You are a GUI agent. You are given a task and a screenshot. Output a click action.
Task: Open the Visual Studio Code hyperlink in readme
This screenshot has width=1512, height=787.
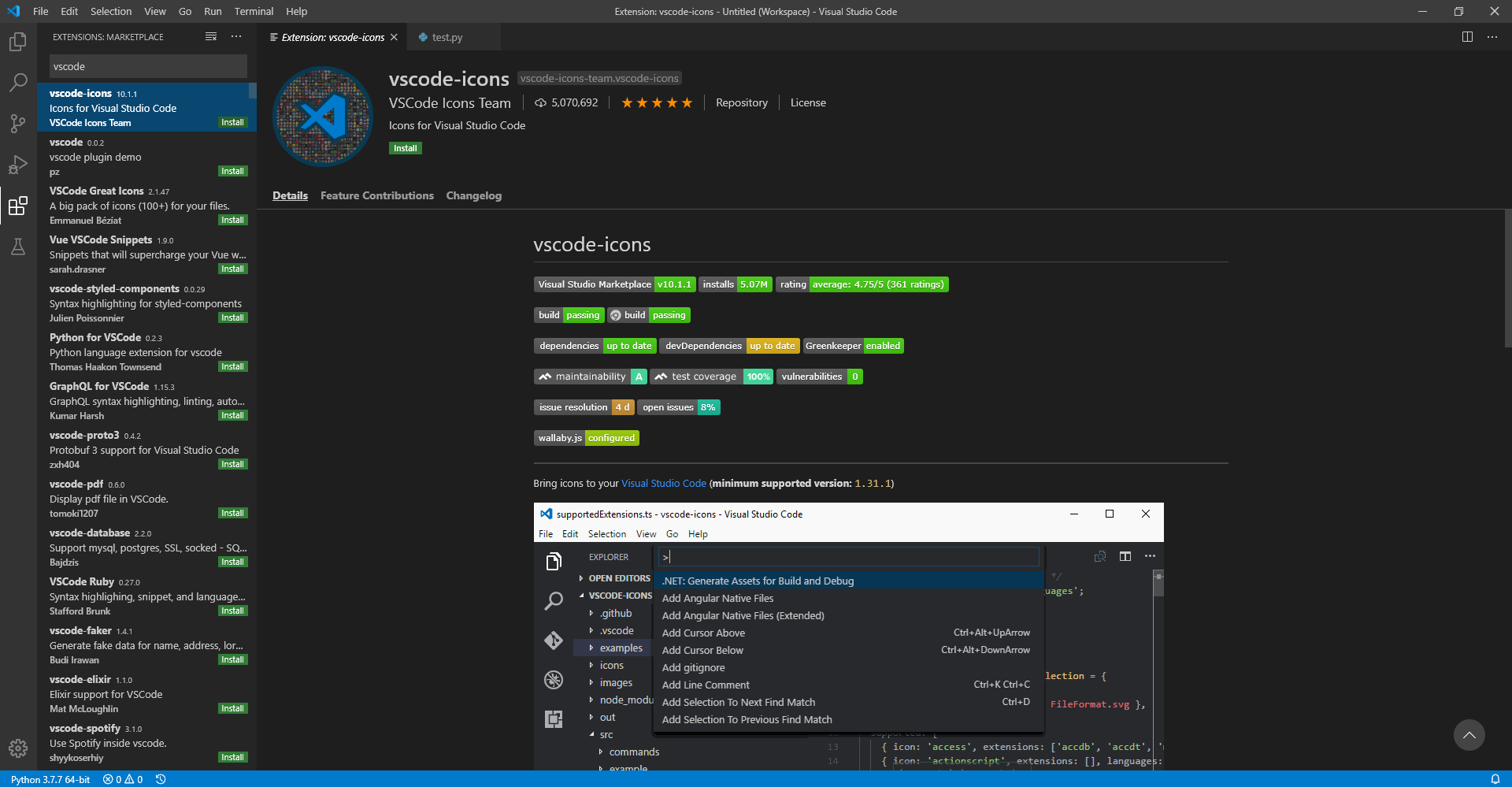pyautogui.click(x=664, y=483)
